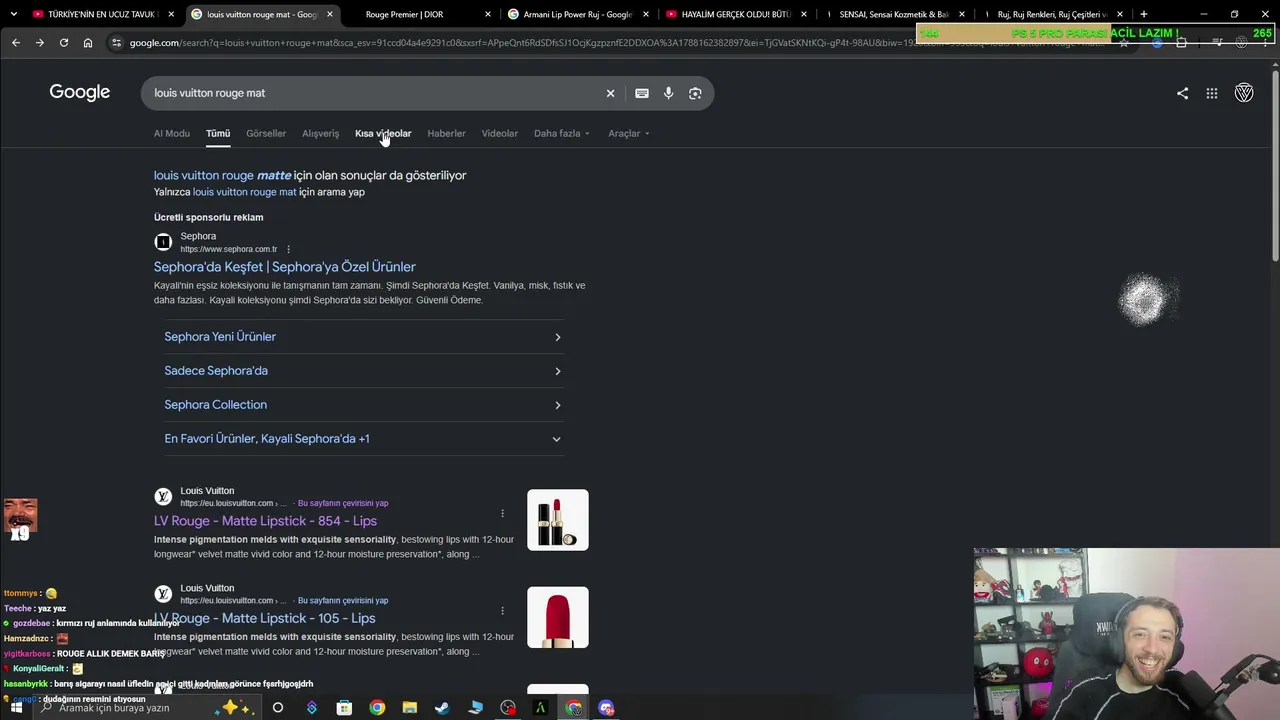Click the 'louis vuitton rouge matte' suggested query

pyautogui.click(x=223, y=175)
